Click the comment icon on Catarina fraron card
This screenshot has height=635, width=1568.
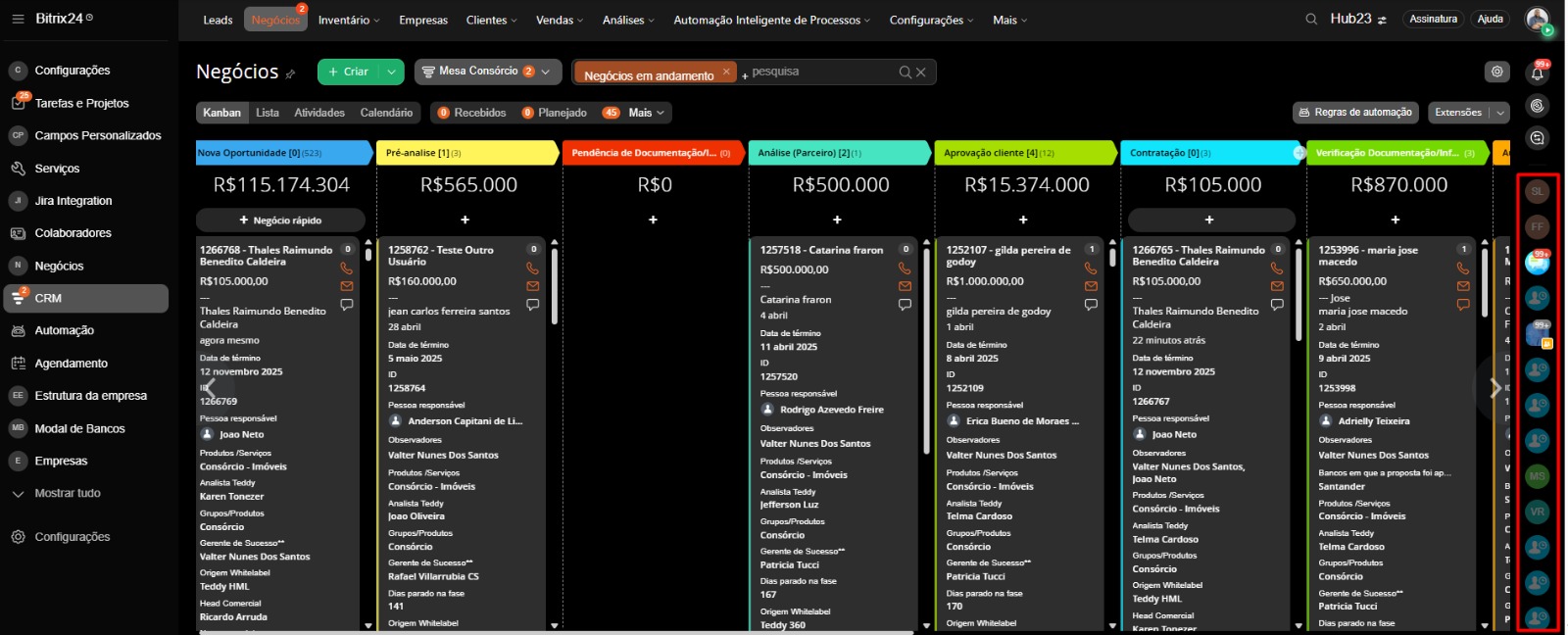click(905, 305)
